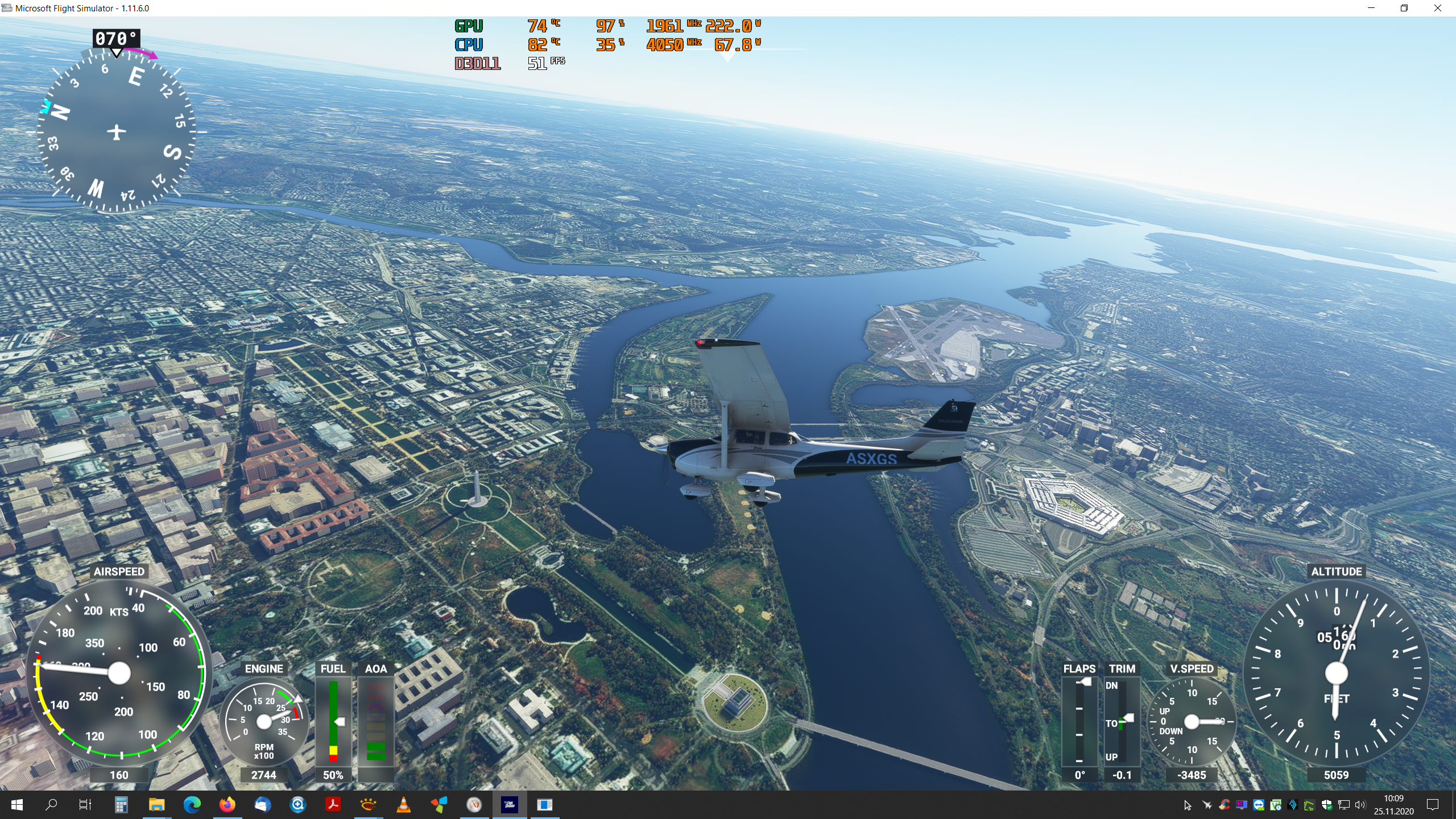Click the fuel level indicator marker

coord(340,722)
